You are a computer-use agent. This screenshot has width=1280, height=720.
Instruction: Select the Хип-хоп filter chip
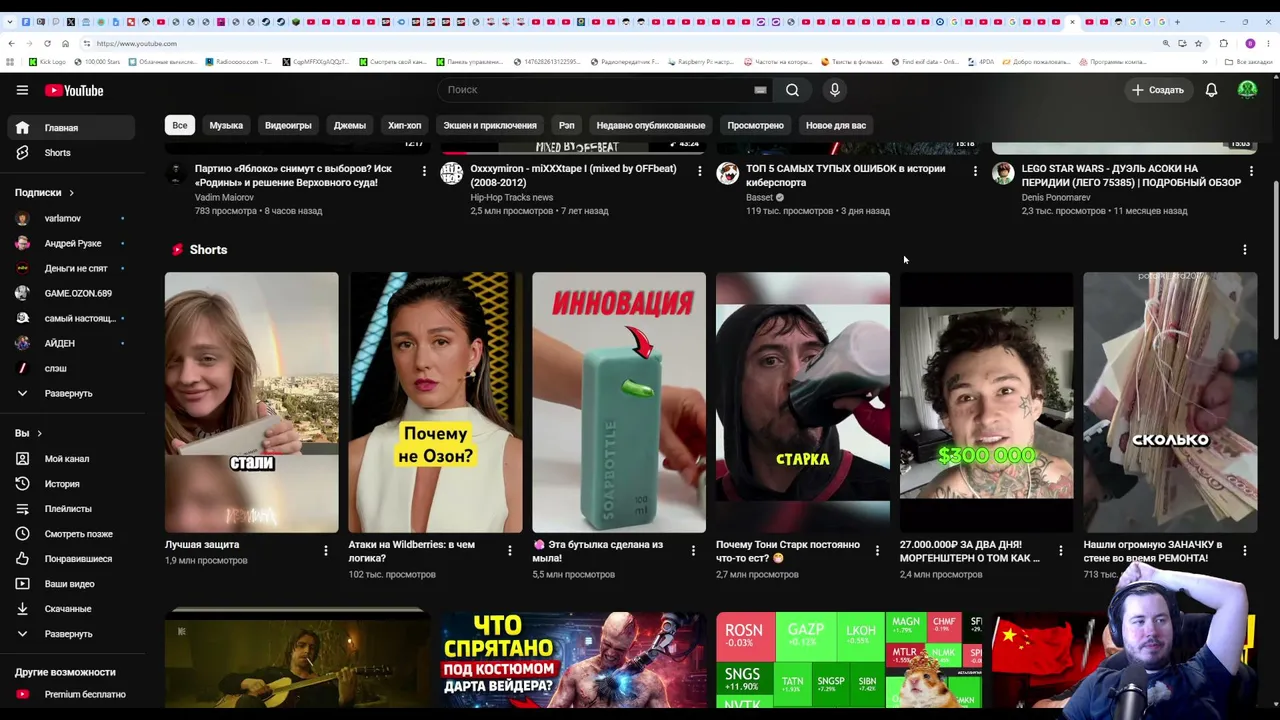404,125
